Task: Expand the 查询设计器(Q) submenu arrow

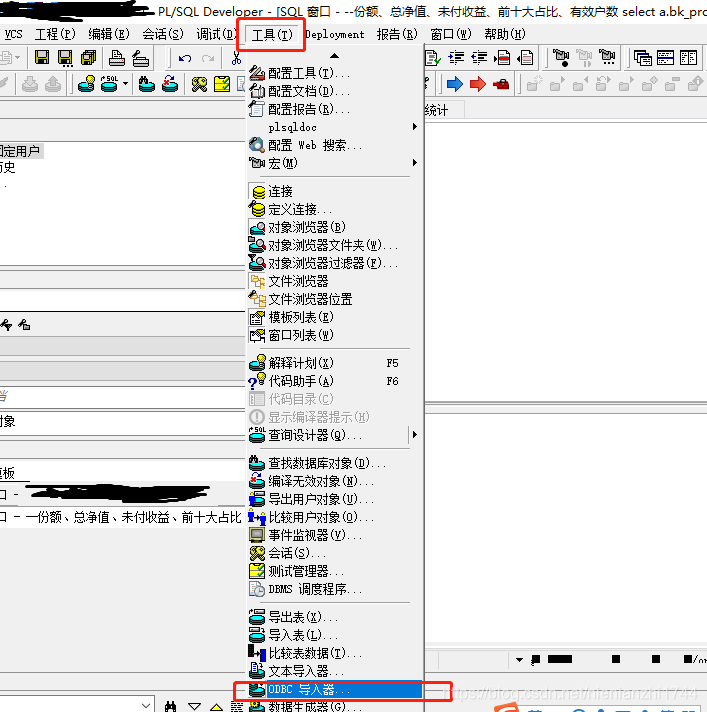Action: [415, 435]
